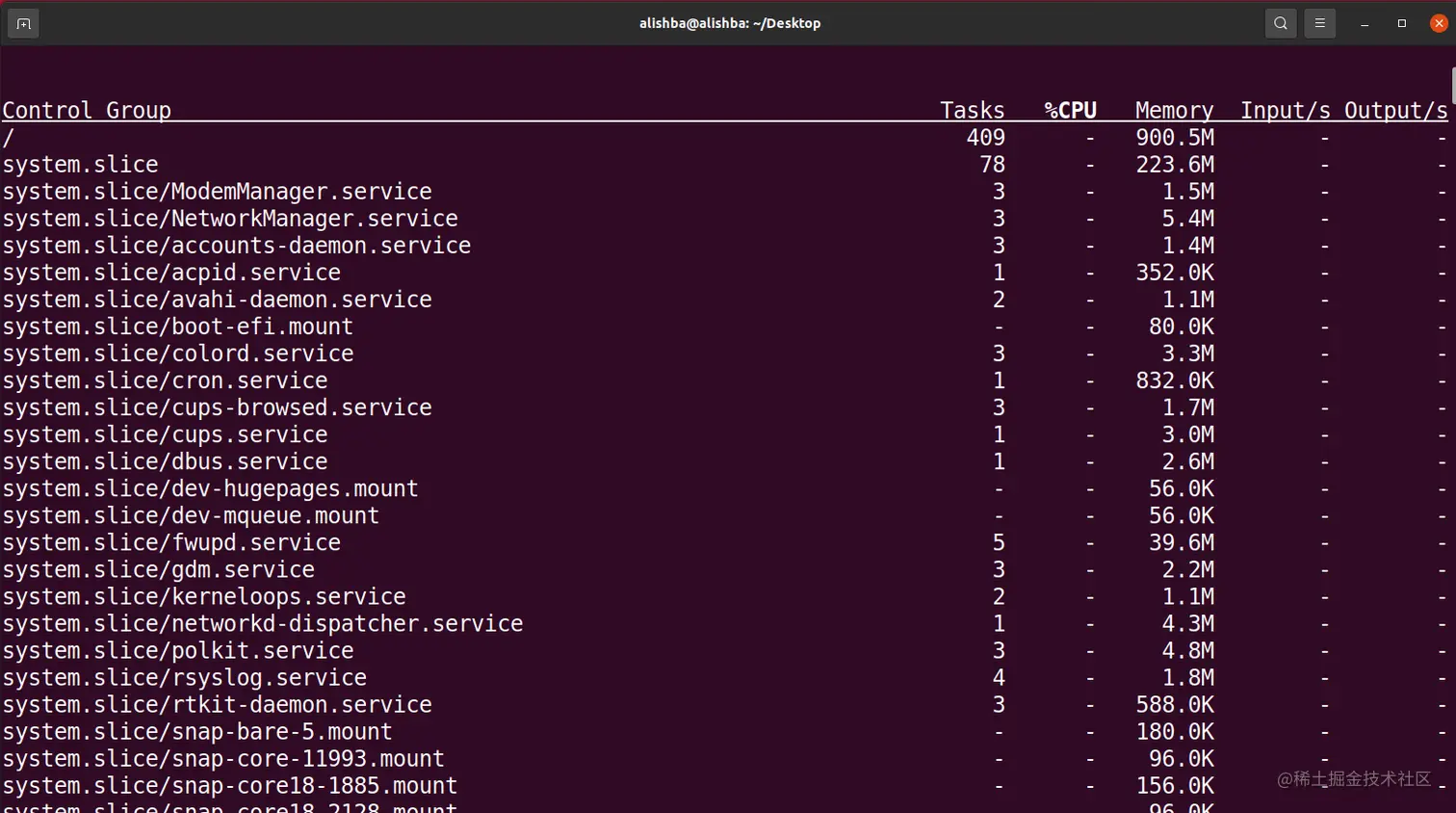Select system.slice/dbus.service row

pos(724,461)
